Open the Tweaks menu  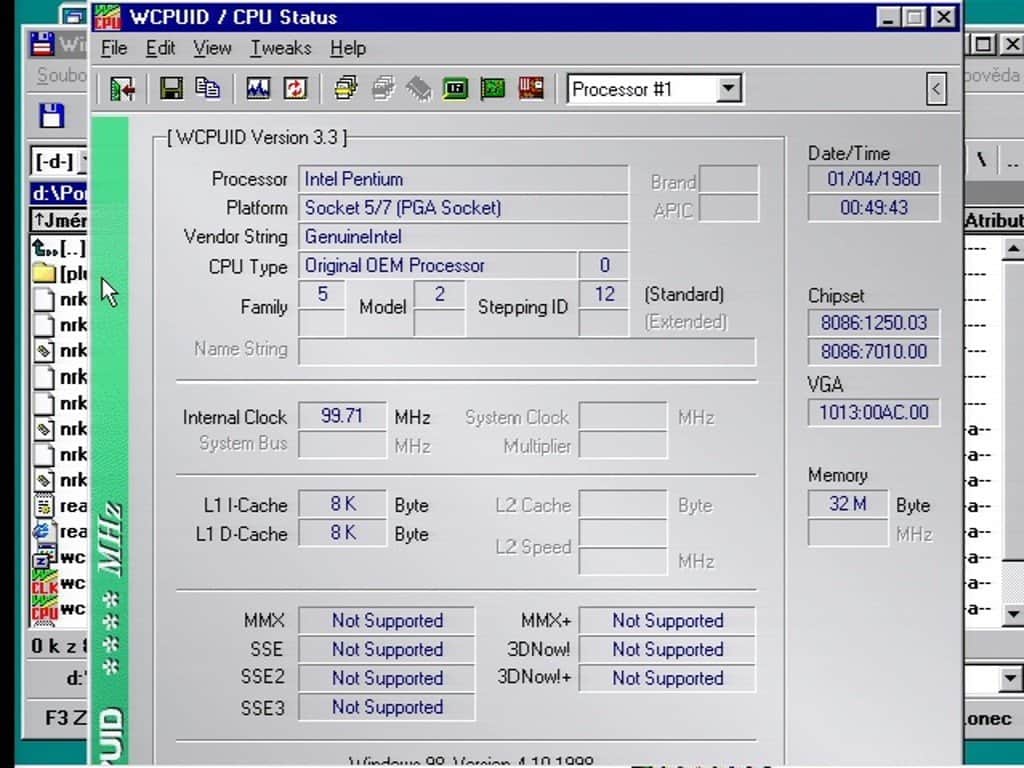[x=281, y=48]
